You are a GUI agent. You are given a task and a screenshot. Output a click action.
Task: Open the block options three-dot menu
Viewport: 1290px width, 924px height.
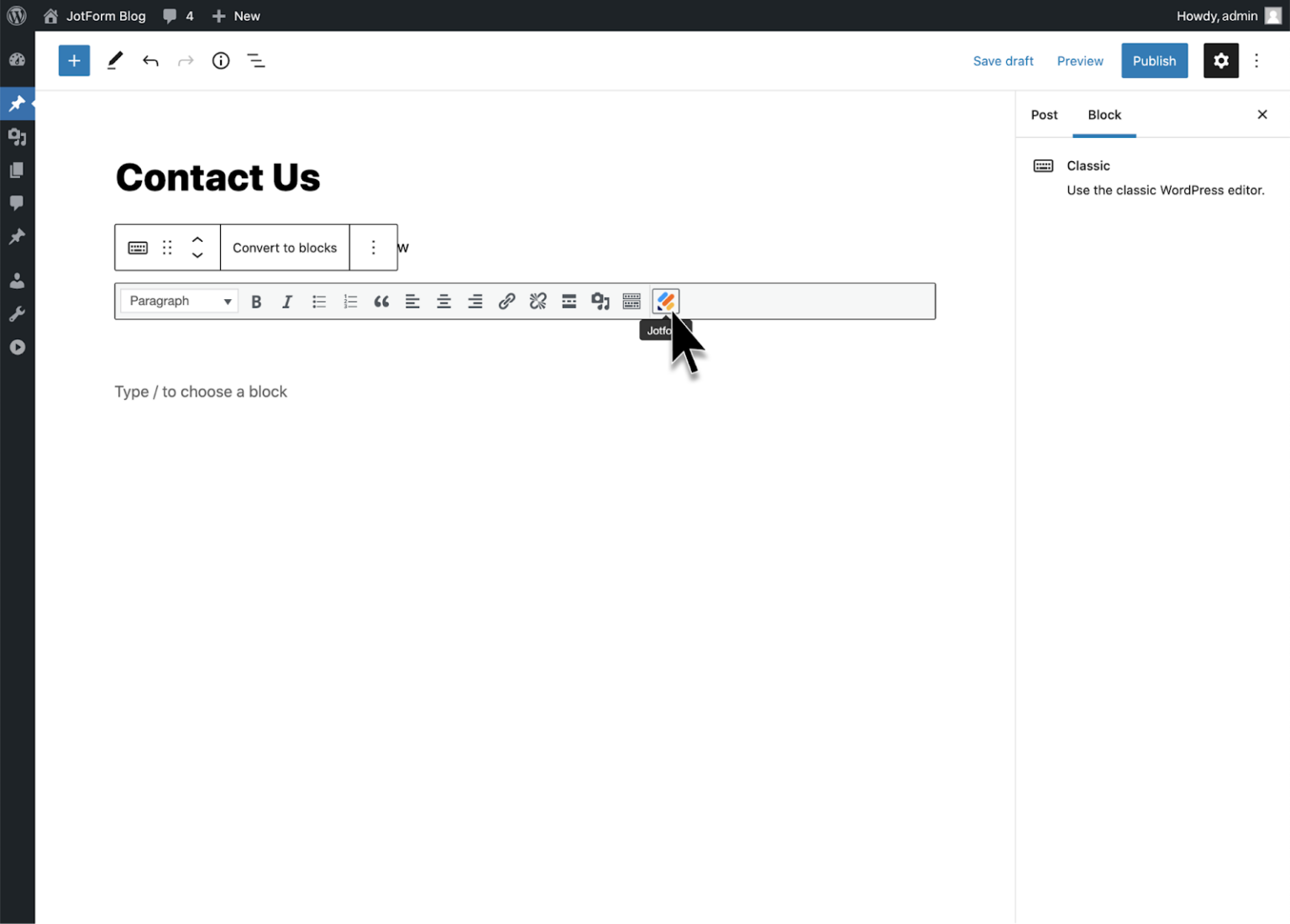(x=373, y=247)
